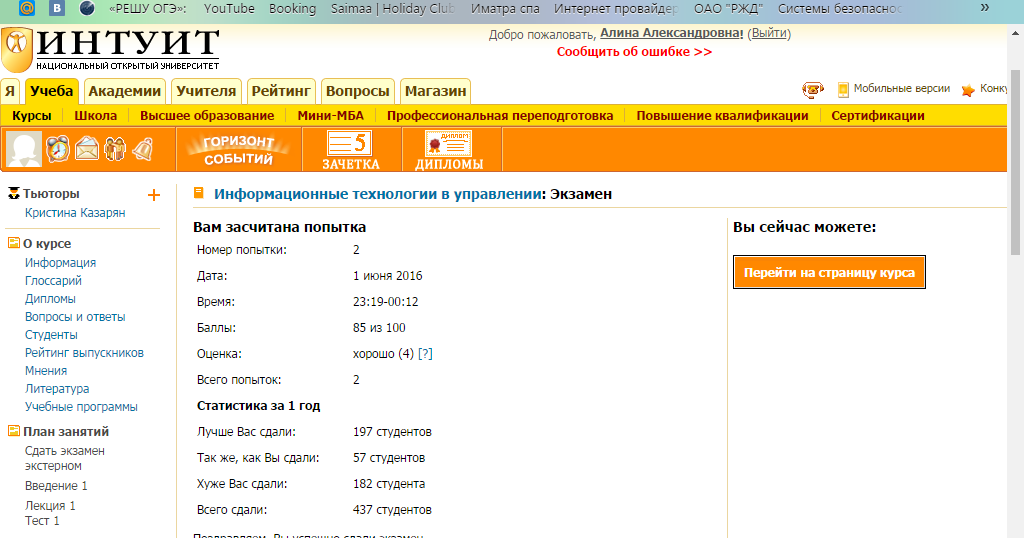Select Профессиональная переподготовка submenu item
The image size is (1024, 538).
(500, 116)
